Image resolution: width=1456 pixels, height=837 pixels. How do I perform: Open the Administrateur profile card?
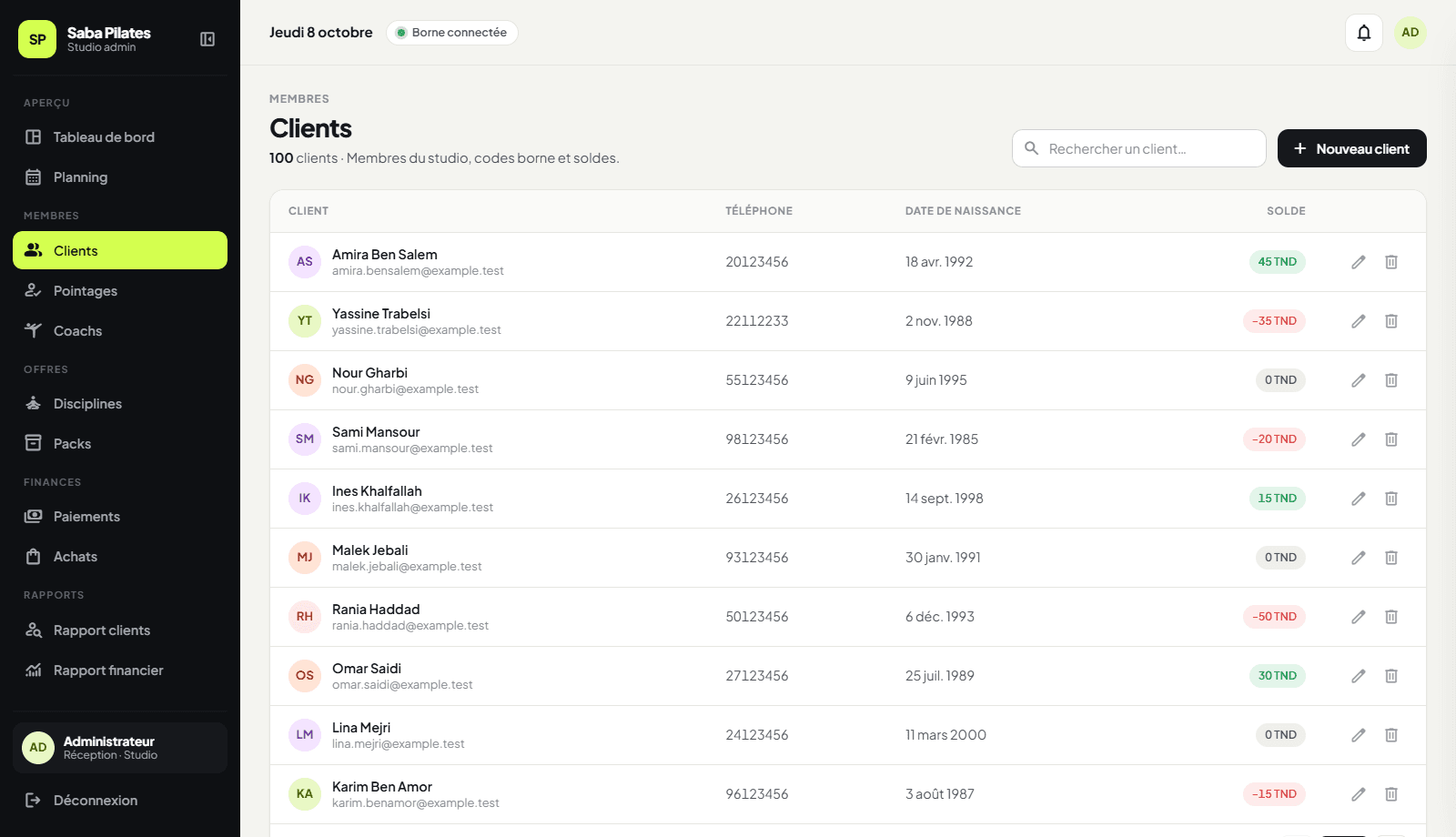click(120, 748)
